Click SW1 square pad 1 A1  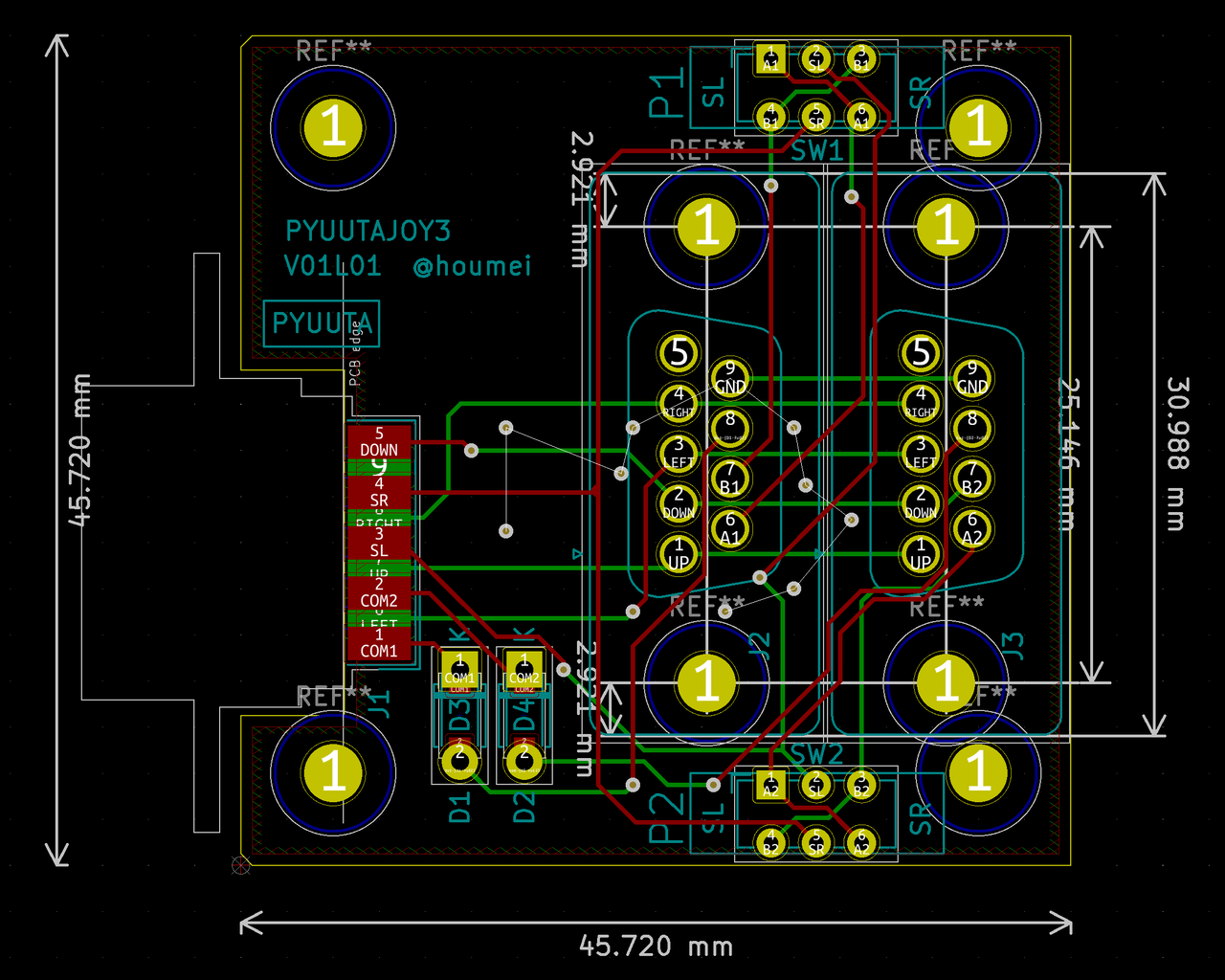click(x=770, y=58)
